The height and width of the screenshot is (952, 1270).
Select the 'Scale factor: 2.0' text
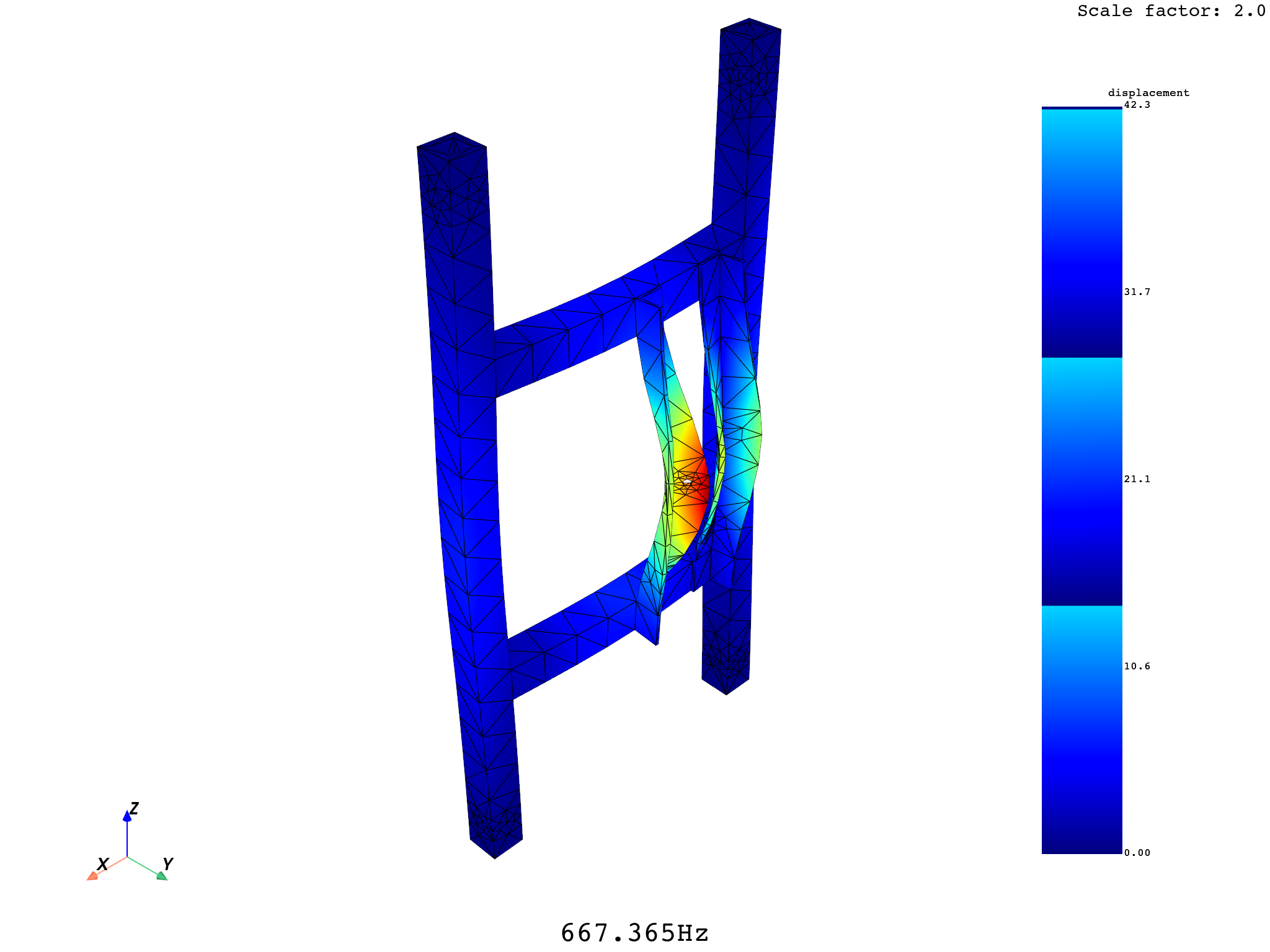[x=1171, y=11]
